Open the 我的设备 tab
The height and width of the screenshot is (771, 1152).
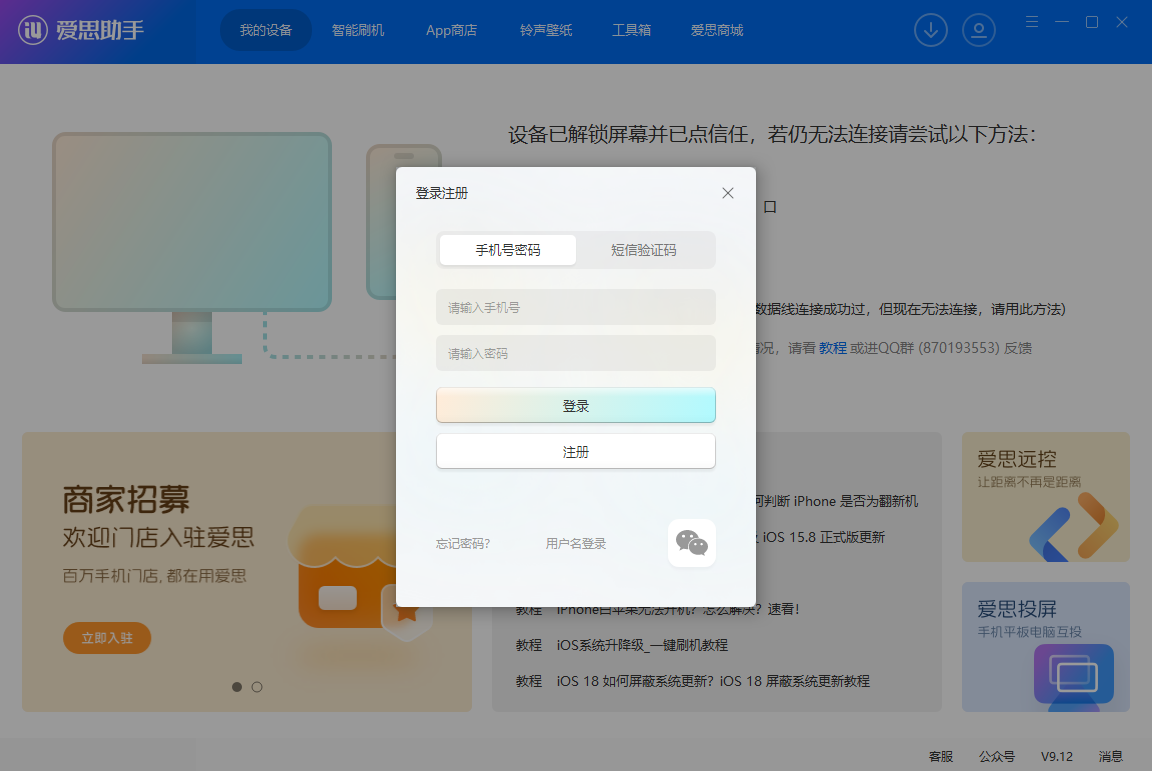tap(266, 30)
